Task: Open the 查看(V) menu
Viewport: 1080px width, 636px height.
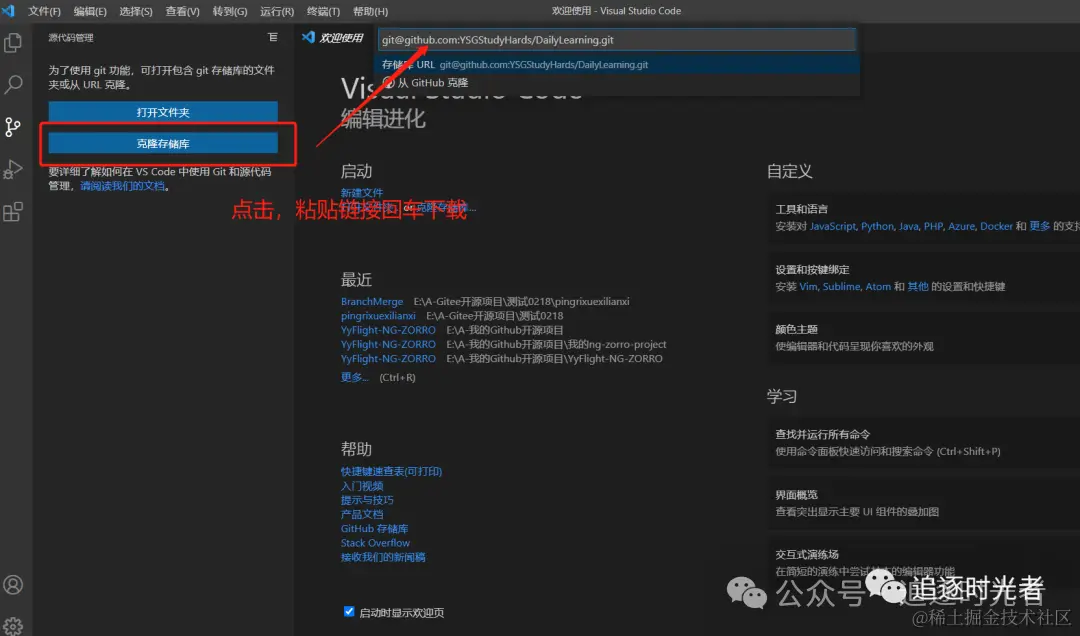Action: [x=183, y=12]
